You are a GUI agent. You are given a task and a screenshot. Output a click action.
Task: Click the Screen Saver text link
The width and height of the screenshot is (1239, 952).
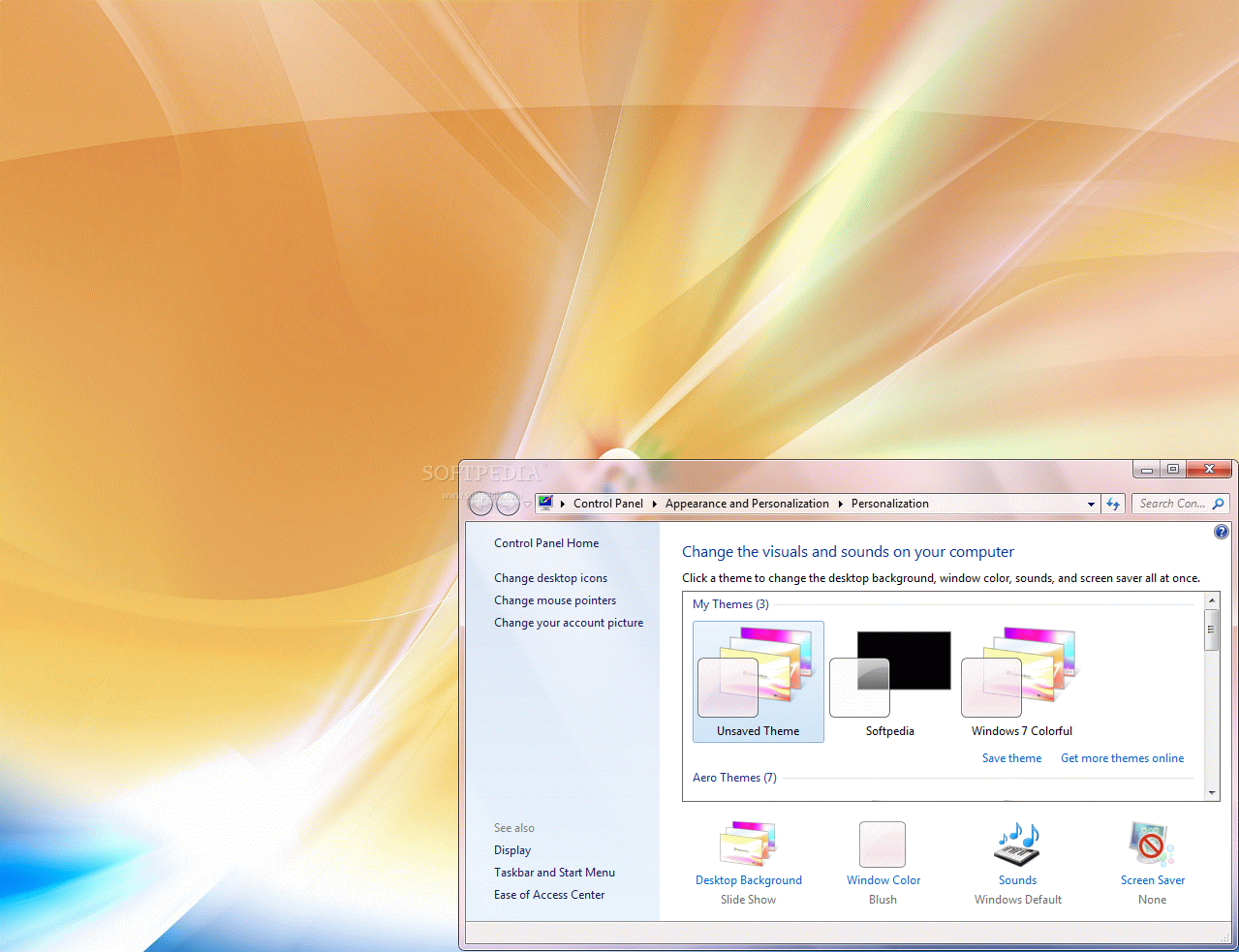tap(1153, 880)
